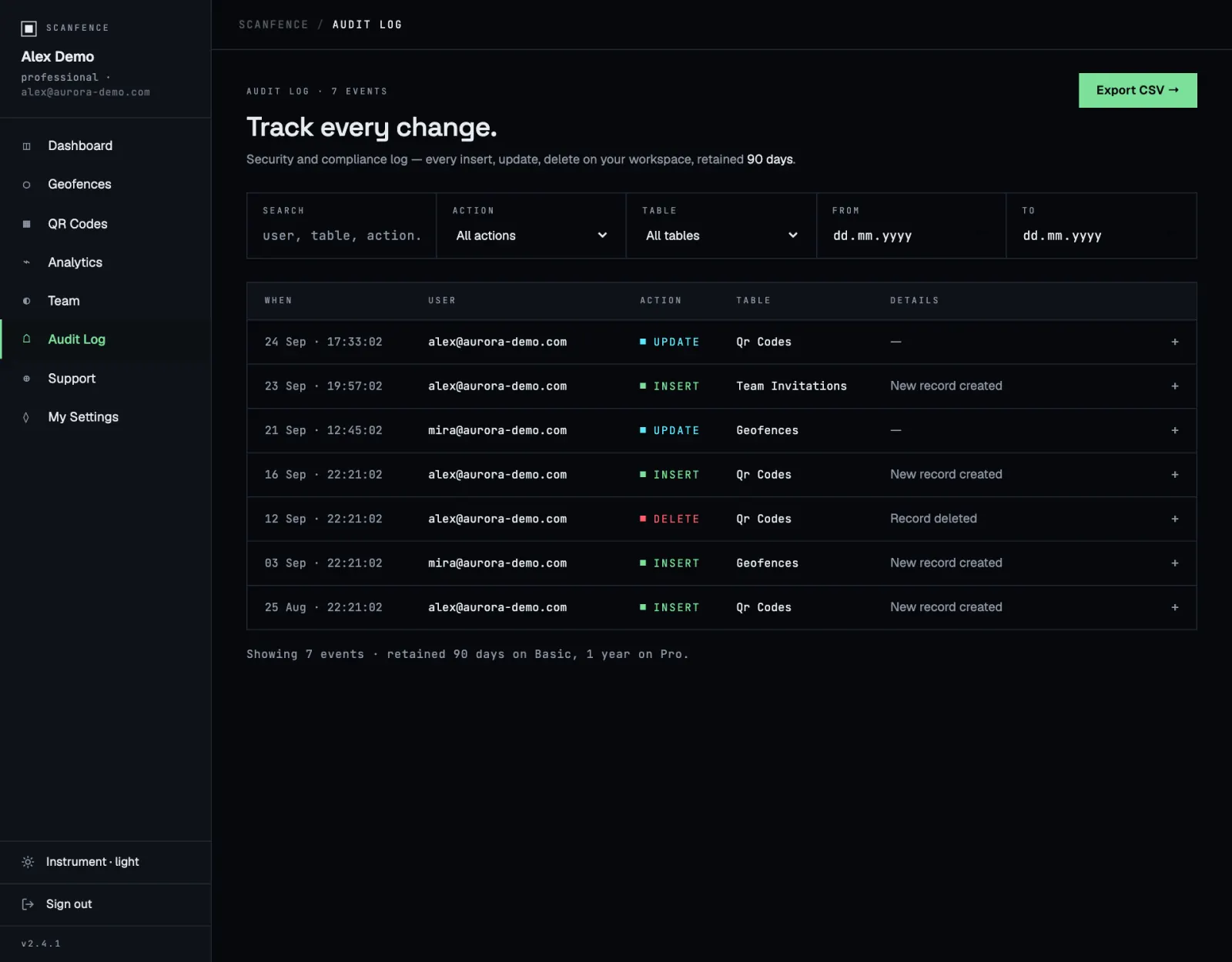Click the Record deleted details text
This screenshot has width=1232, height=962.
(933, 519)
